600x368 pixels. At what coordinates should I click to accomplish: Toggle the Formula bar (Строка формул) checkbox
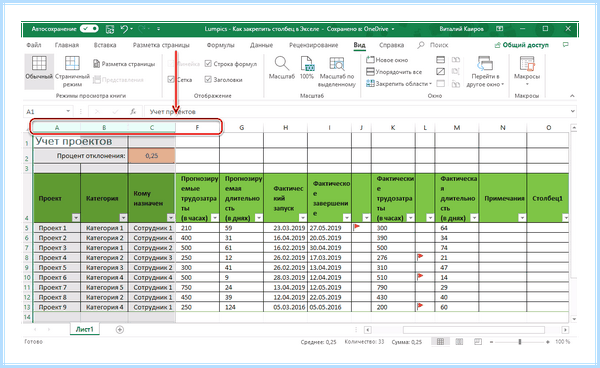click(x=208, y=64)
